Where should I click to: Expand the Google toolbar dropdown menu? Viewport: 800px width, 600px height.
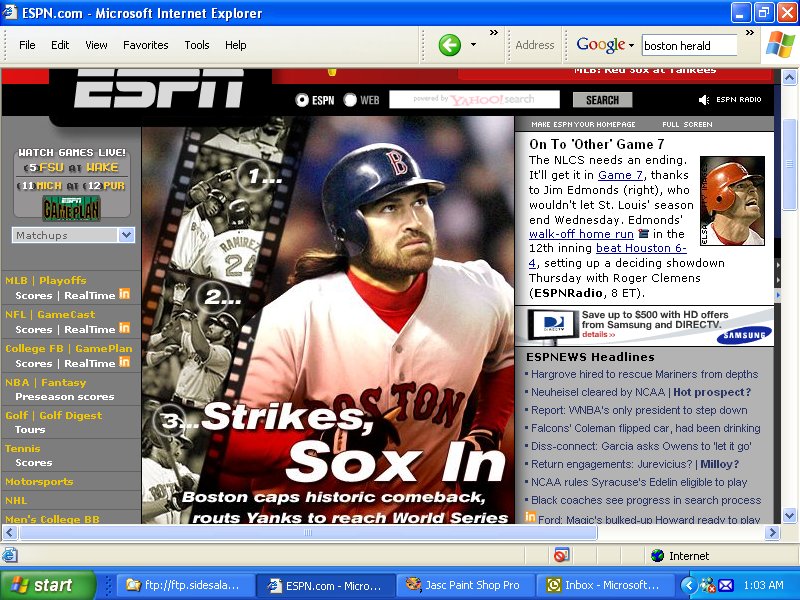[x=631, y=45]
